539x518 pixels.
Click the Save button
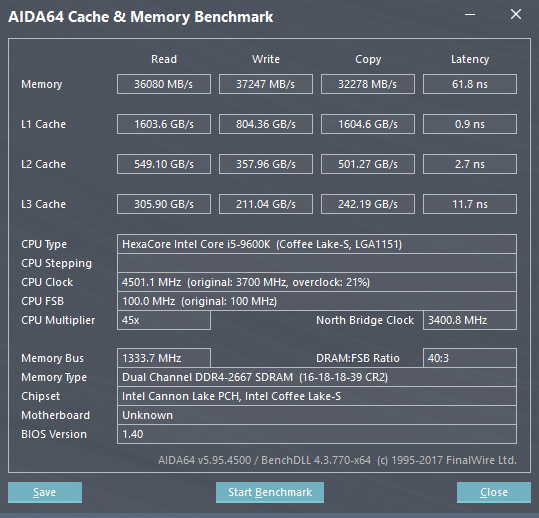coord(45,492)
